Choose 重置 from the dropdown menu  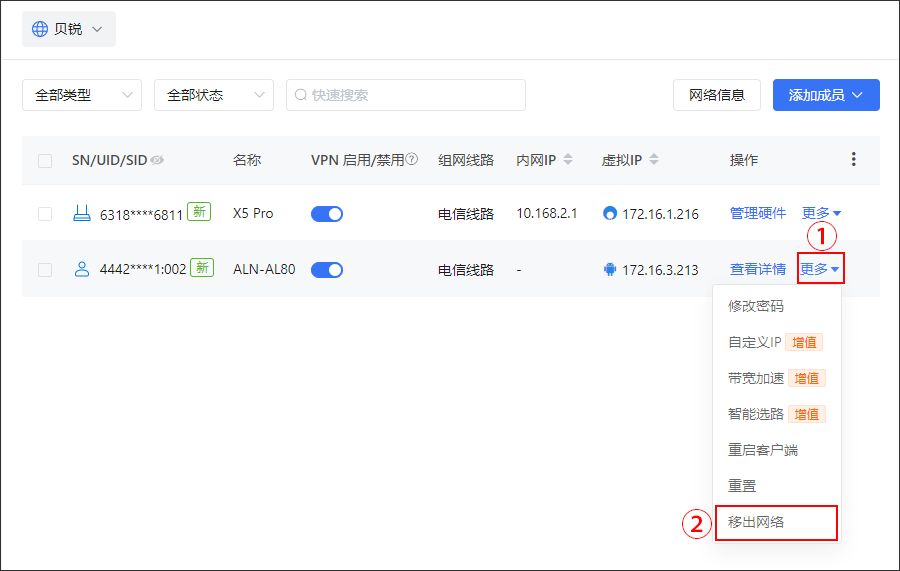tap(777, 486)
